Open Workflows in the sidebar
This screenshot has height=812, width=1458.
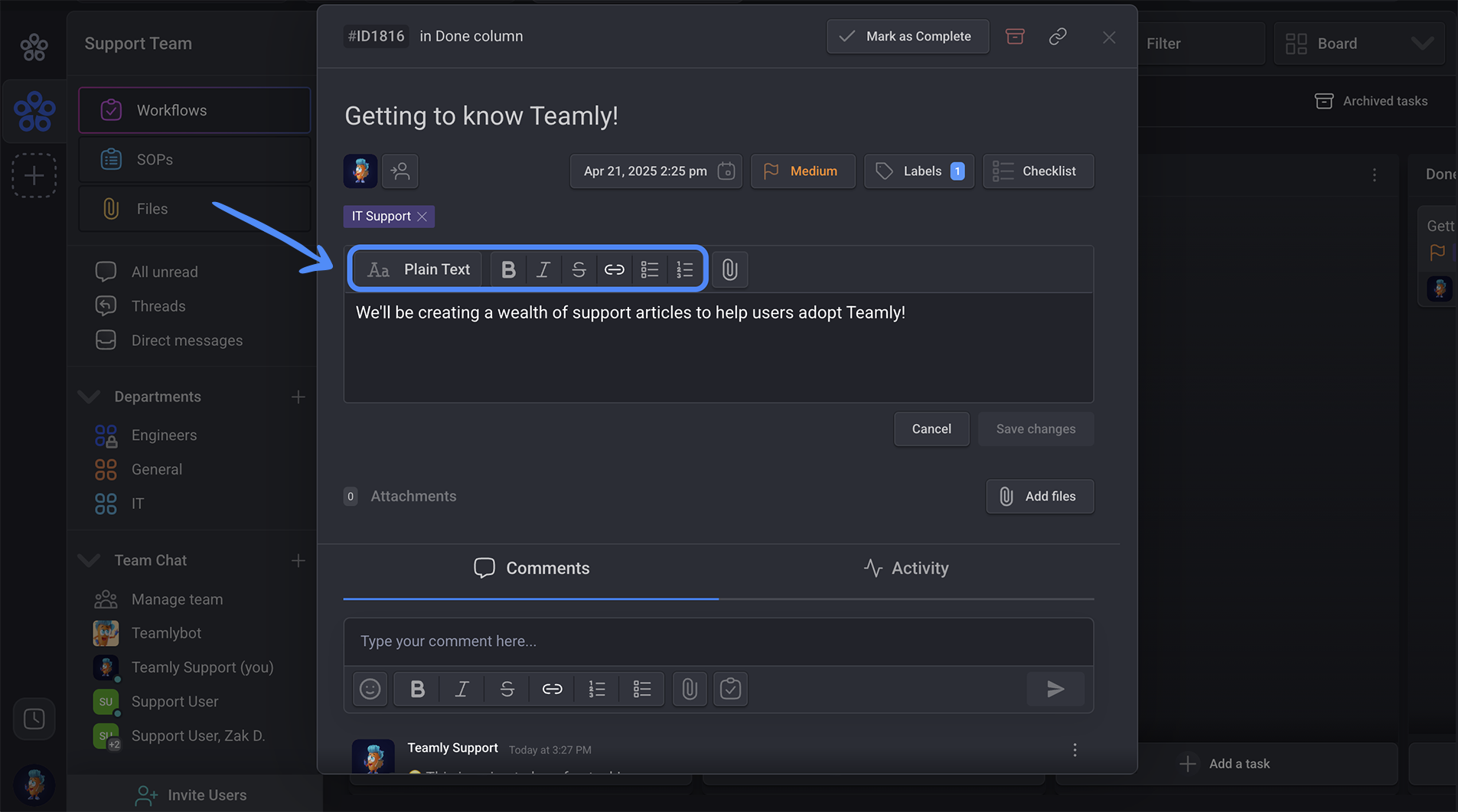(194, 110)
